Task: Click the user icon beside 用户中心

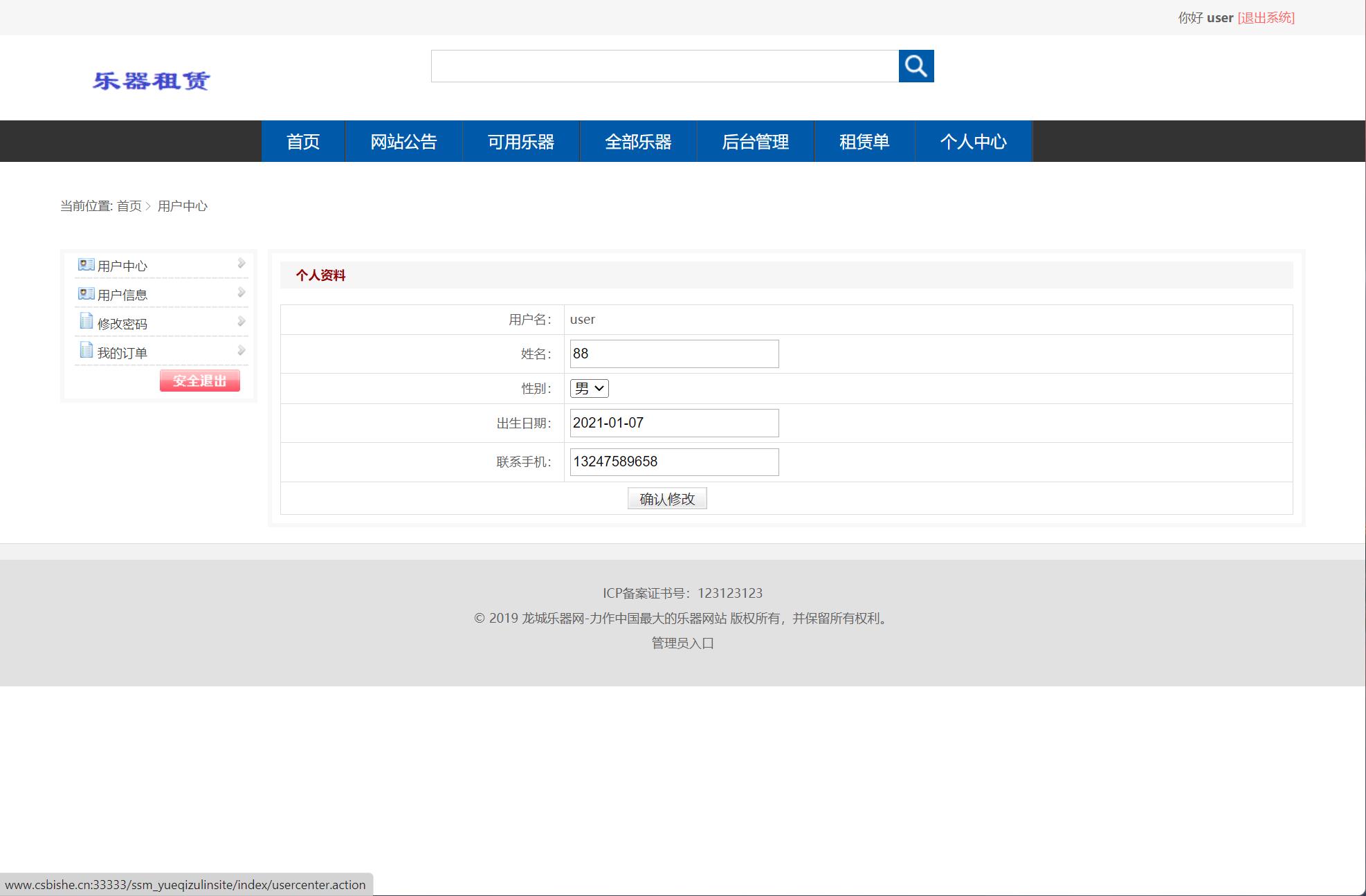Action: [x=85, y=264]
